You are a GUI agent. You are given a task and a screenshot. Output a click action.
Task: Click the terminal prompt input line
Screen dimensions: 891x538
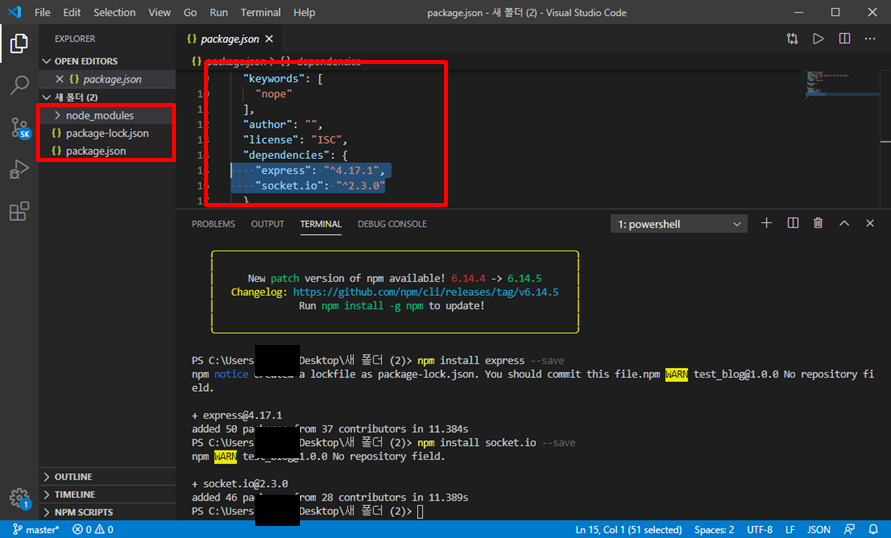(420, 511)
